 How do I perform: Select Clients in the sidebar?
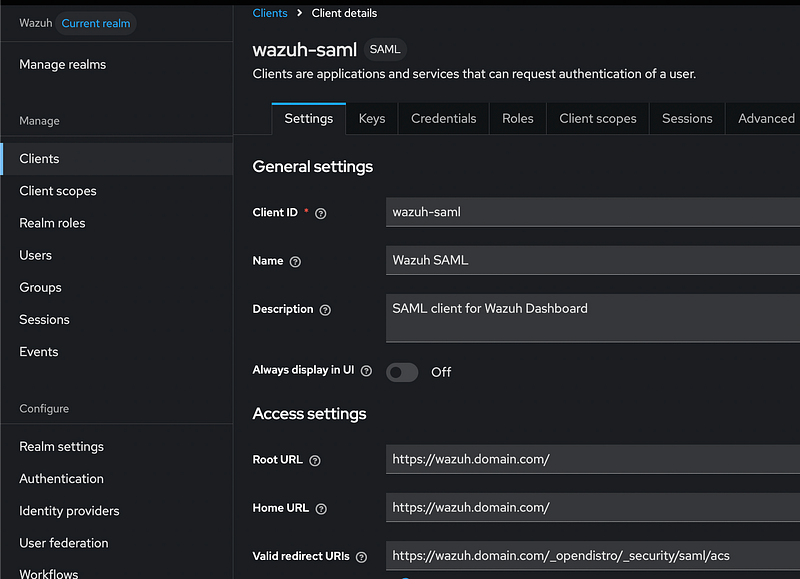tap(116, 159)
